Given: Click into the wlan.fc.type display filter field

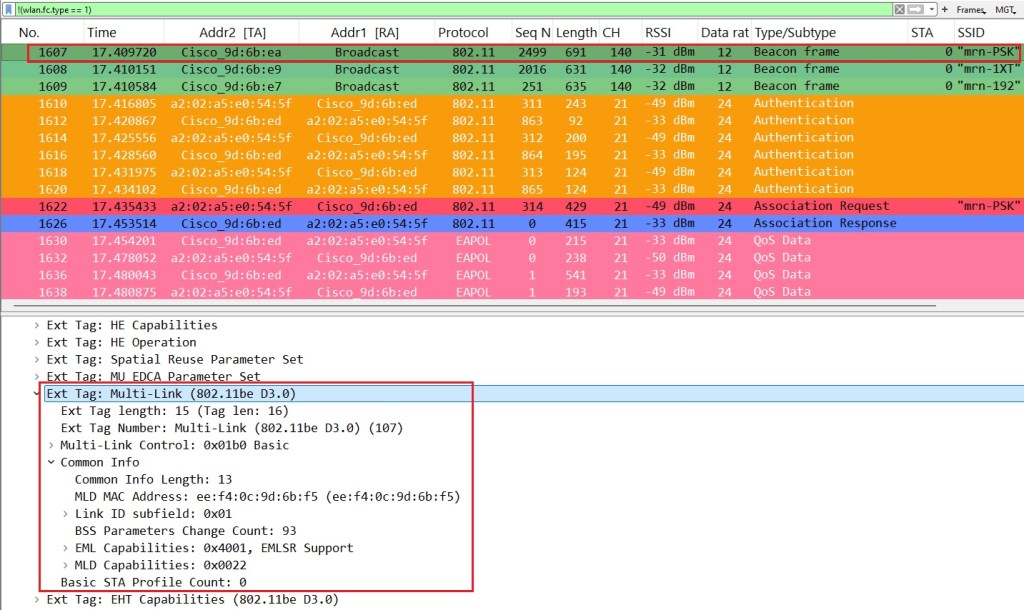Looking at the screenshot, I should tap(400, 8).
